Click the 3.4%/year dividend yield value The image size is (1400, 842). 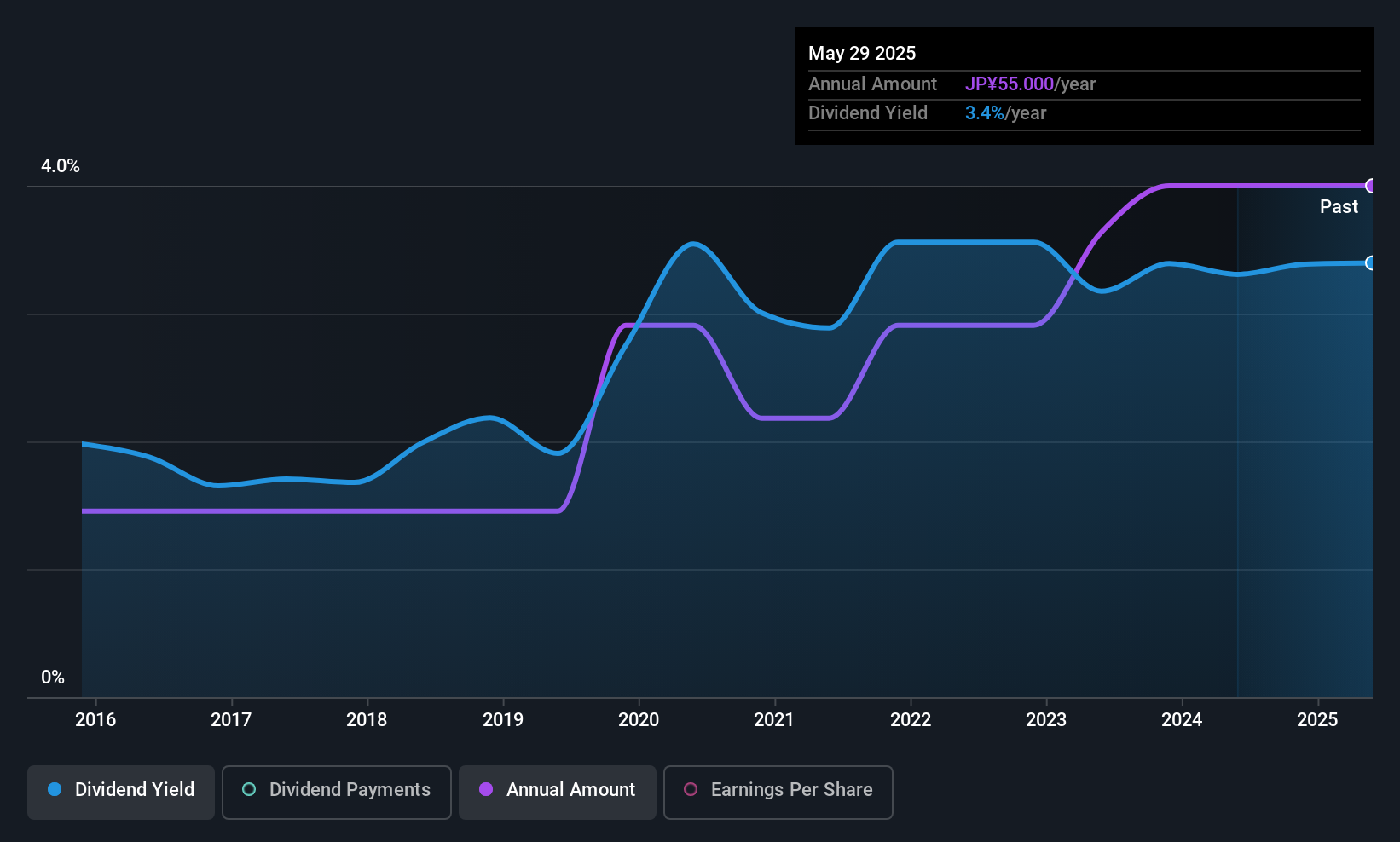[x=1005, y=113]
